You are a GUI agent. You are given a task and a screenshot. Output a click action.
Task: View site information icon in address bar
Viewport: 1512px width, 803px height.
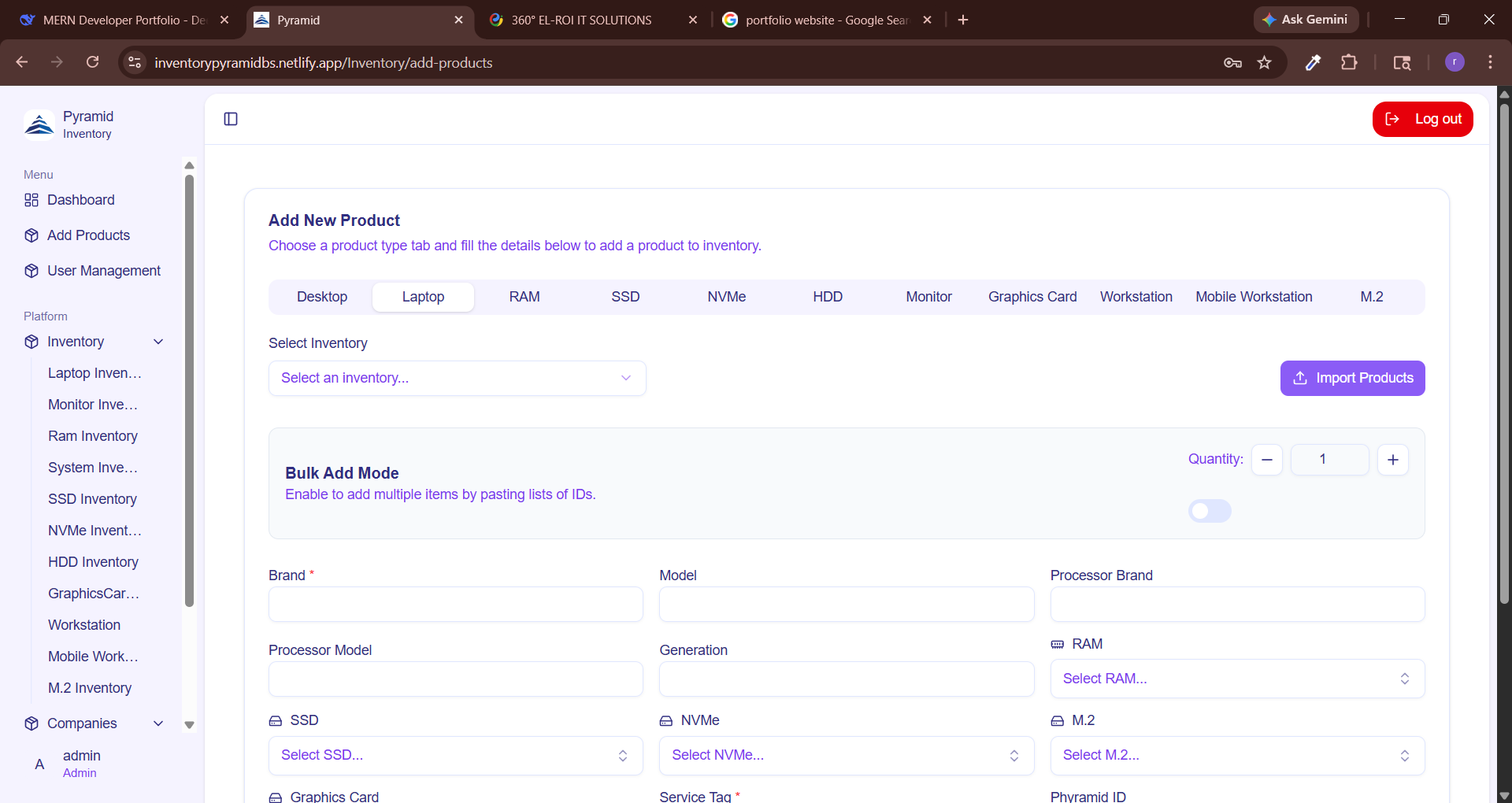pyautogui.click(x=135, y=62)
